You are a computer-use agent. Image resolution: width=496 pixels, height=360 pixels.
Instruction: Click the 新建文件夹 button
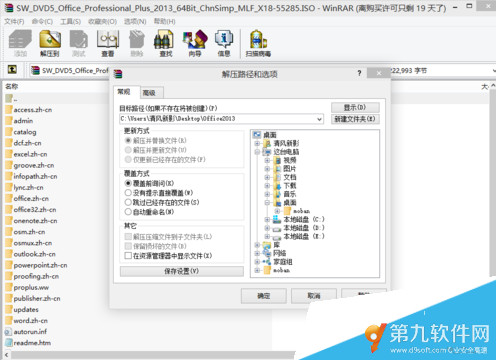click(x=355, y=119)
